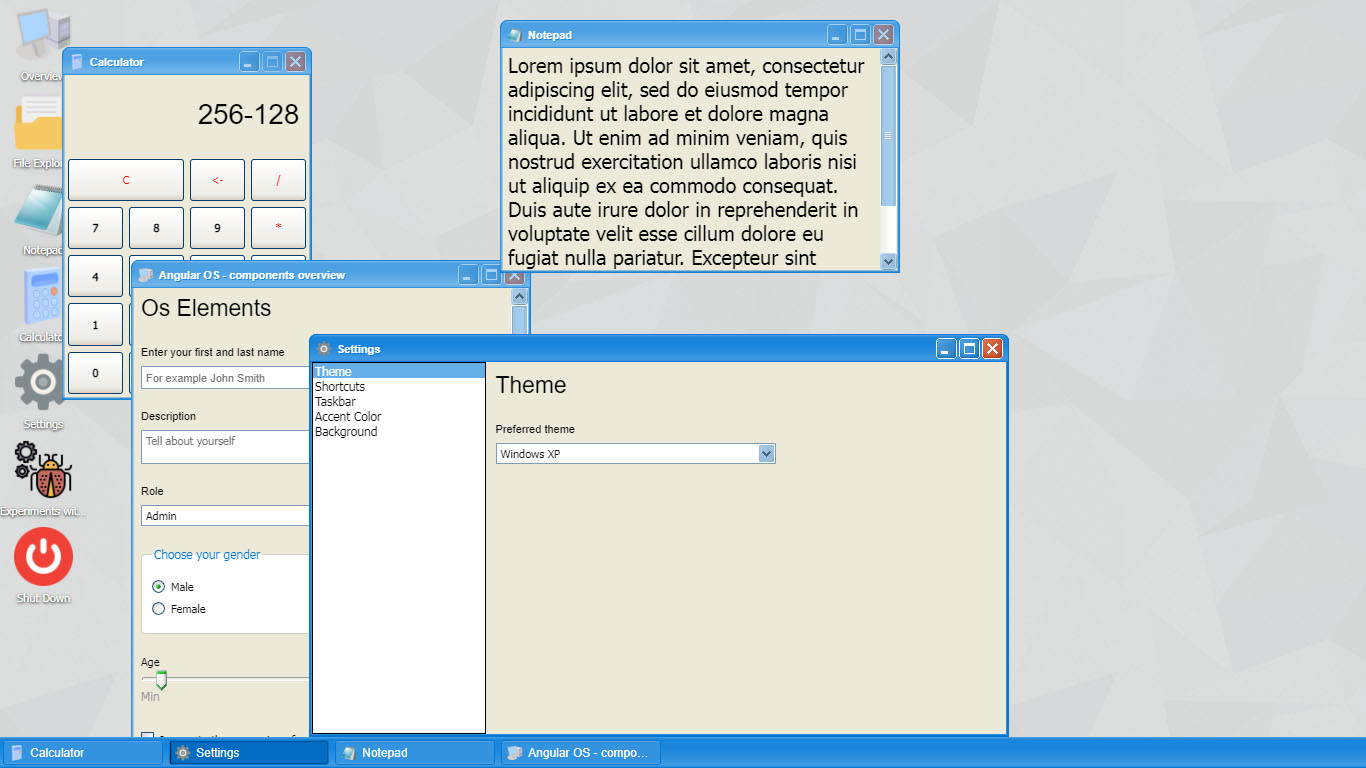Screen dimensions: 1366x768
Task: Click the first and last name input field
Action: click(x=224, y=377)
